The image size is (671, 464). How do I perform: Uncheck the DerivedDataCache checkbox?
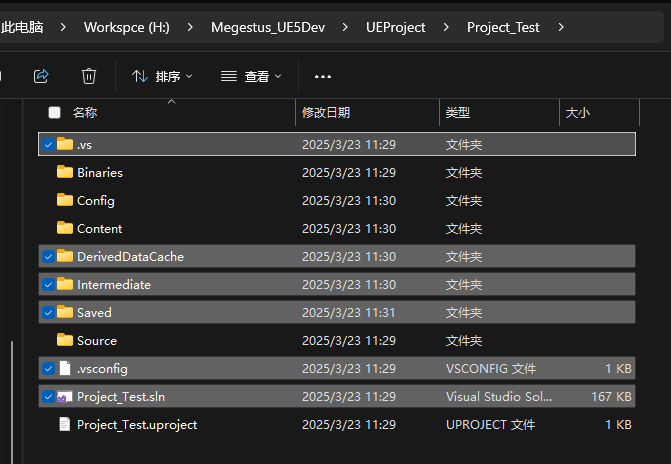[48, 257]
